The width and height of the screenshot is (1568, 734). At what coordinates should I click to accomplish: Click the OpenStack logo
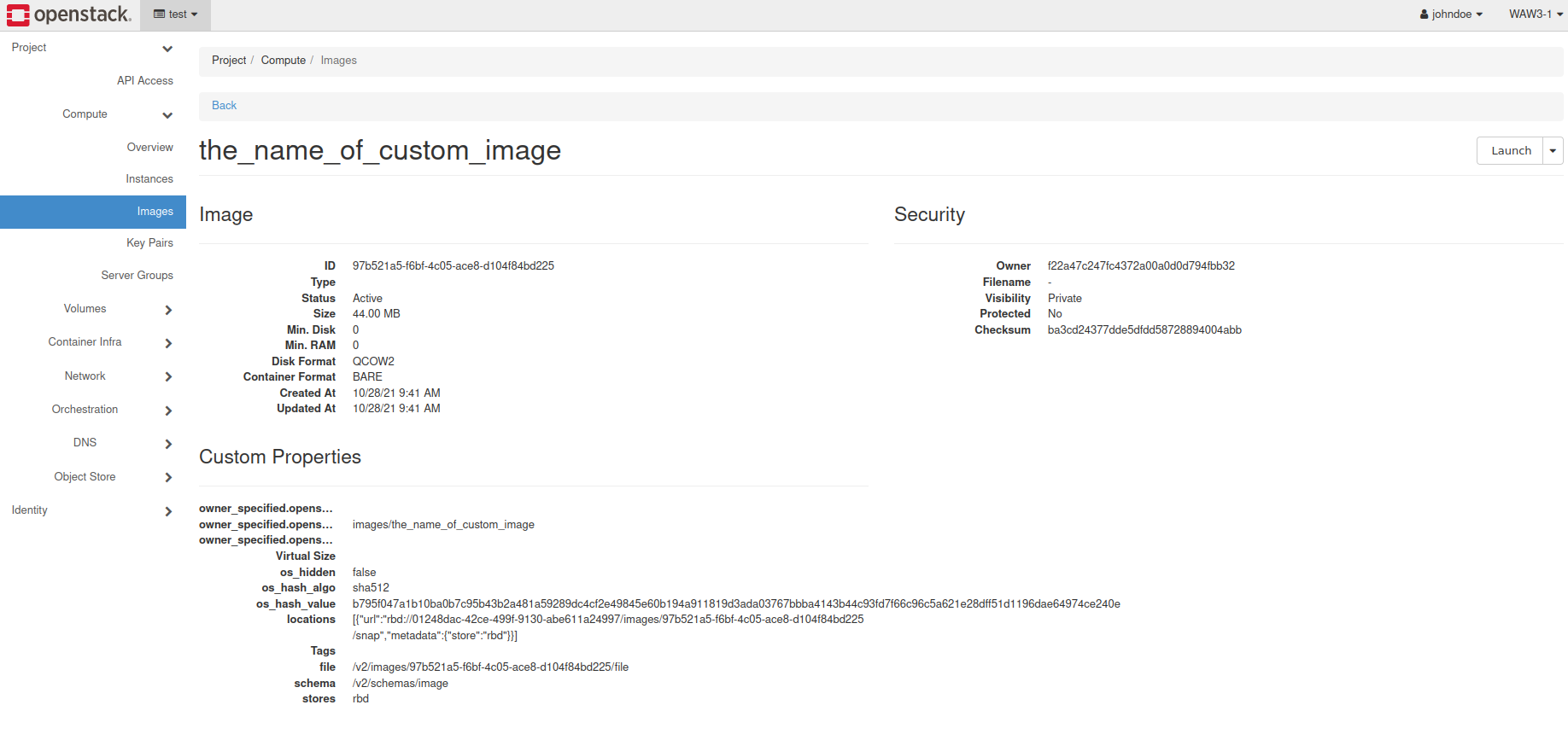[69, 15]
